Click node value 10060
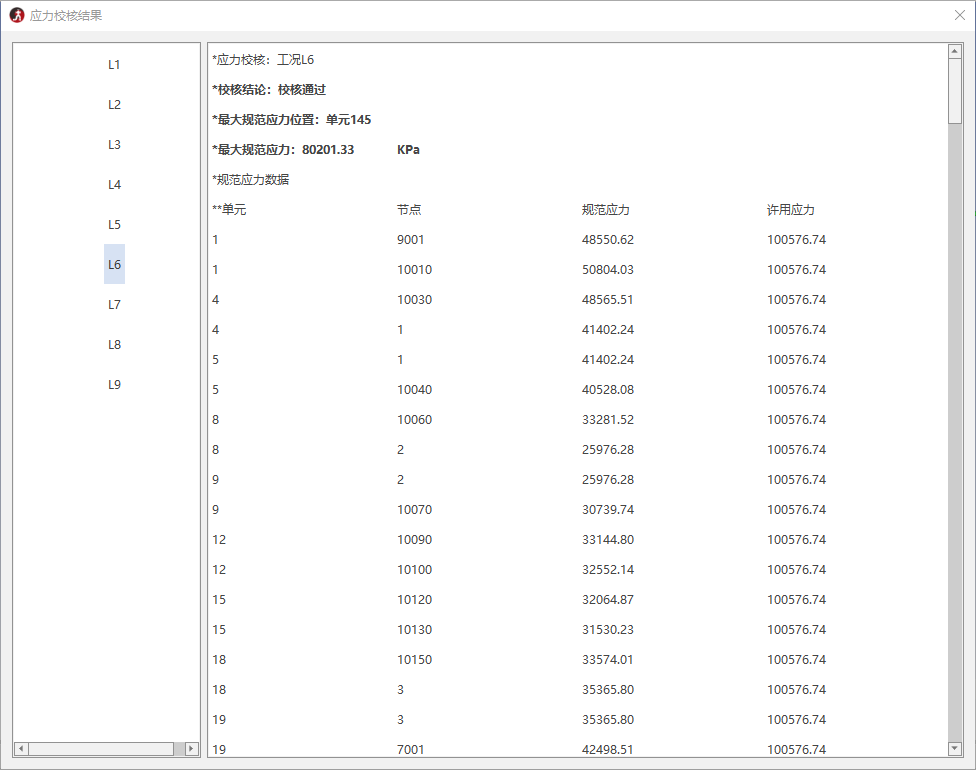The width and height of the screenshot is (976, 770). (x=415, y=420)
